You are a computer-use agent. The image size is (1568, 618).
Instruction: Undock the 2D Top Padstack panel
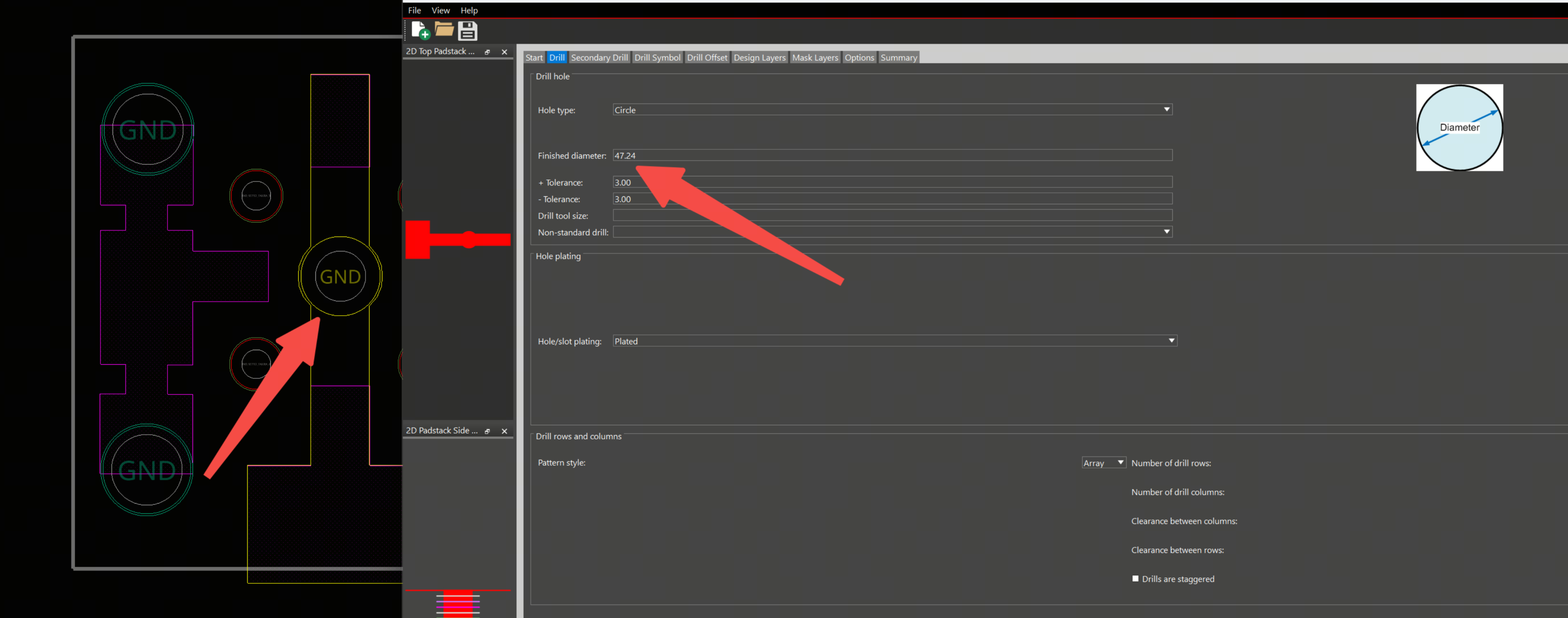point(487,52)
